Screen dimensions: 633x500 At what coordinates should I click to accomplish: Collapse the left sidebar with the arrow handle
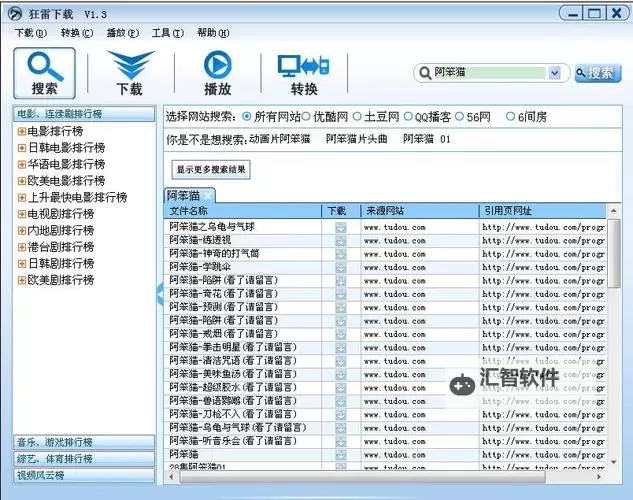(160, 293)
